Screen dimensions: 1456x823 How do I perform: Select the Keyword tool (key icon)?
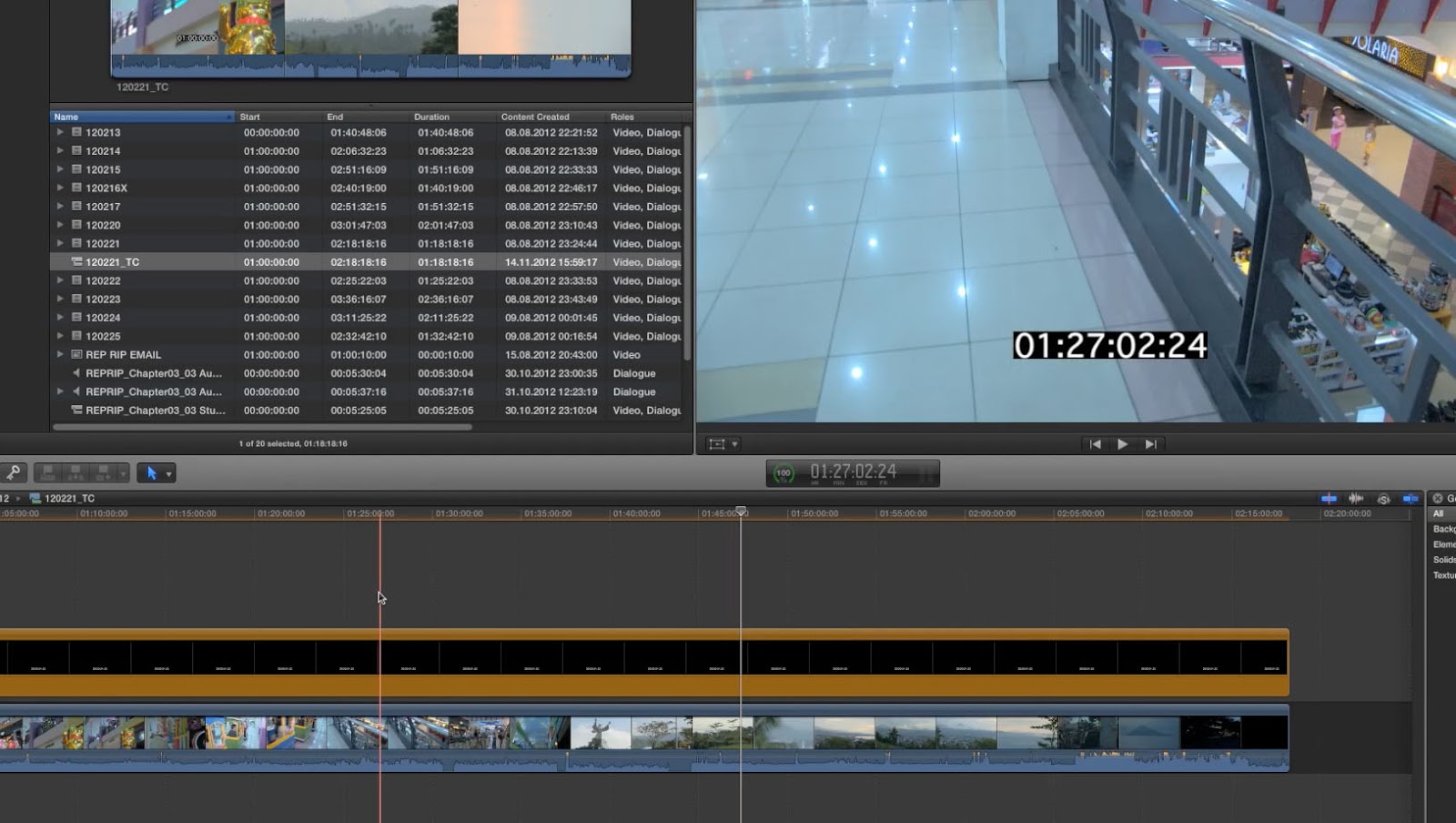(14, 472)
